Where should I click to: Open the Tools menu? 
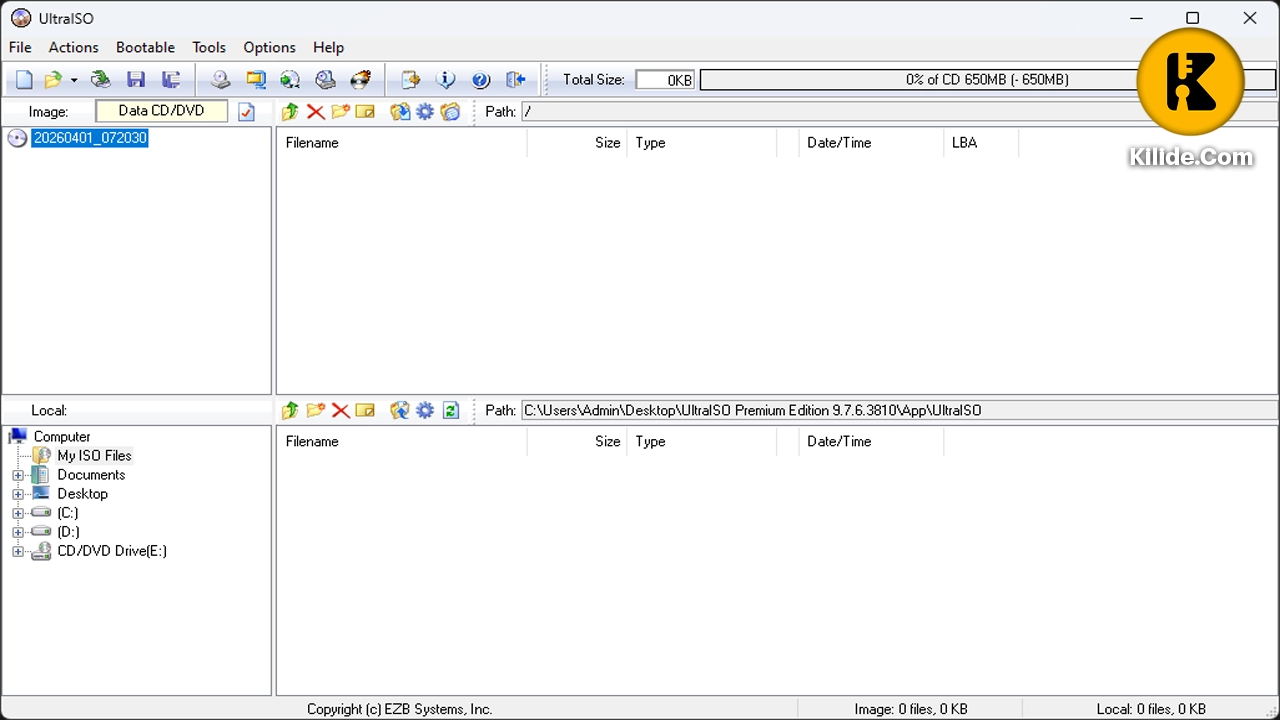click(x=209, y=47)
